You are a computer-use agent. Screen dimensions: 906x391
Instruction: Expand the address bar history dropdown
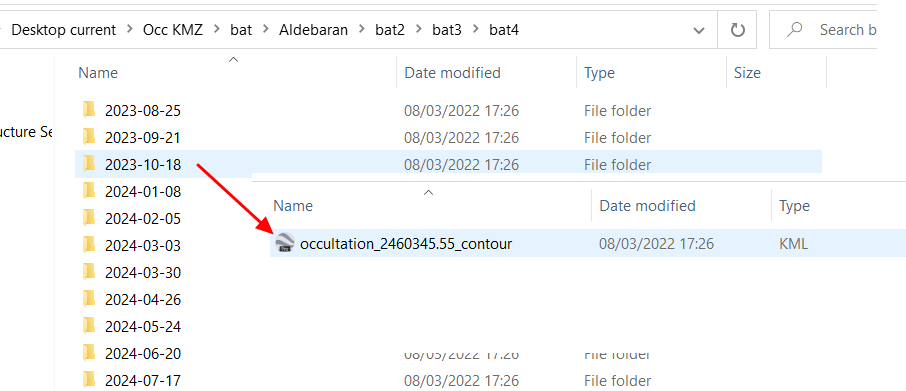click(x=699, y=30)
